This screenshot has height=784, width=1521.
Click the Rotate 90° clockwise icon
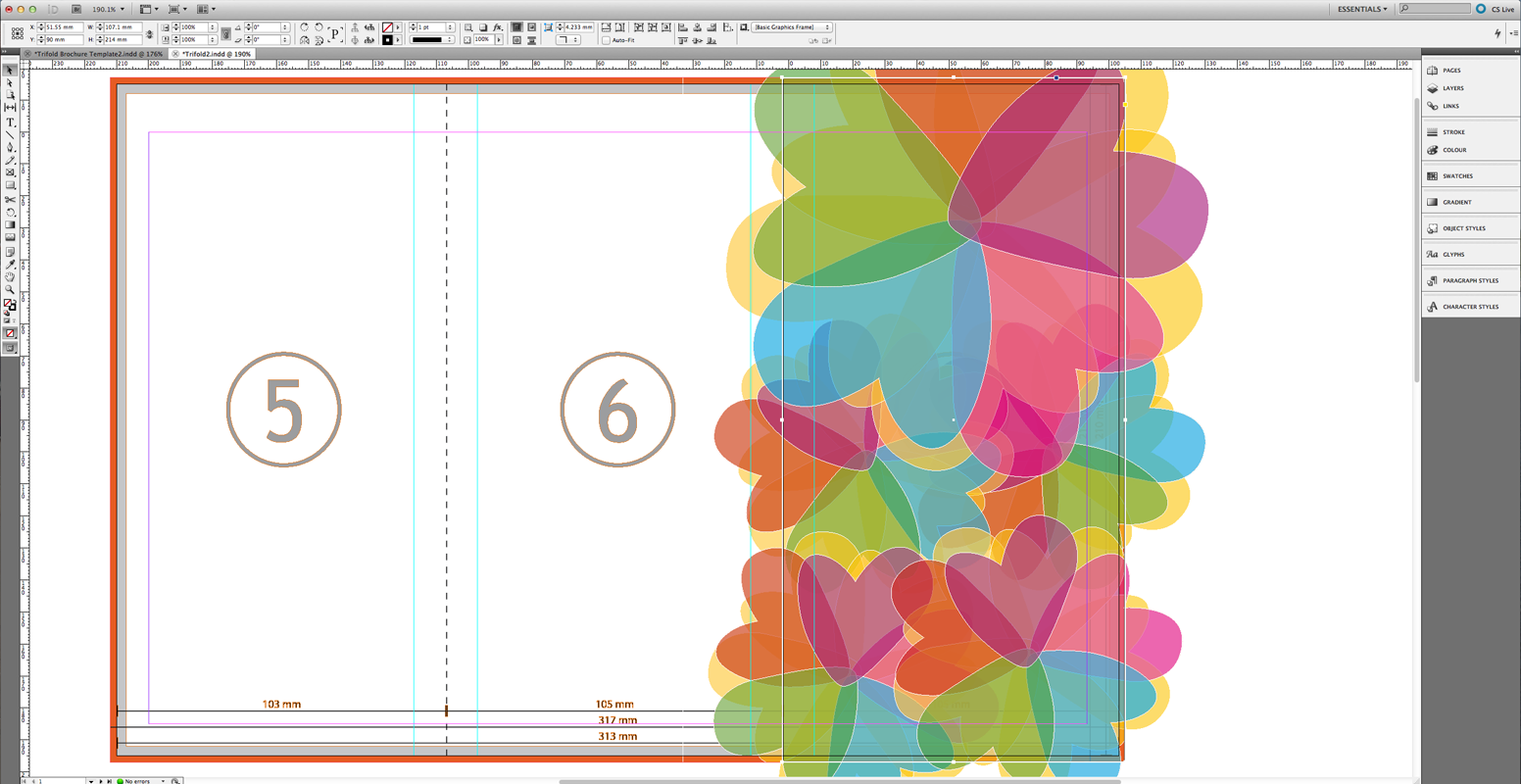pyautogui.click(x=304, y=26)
